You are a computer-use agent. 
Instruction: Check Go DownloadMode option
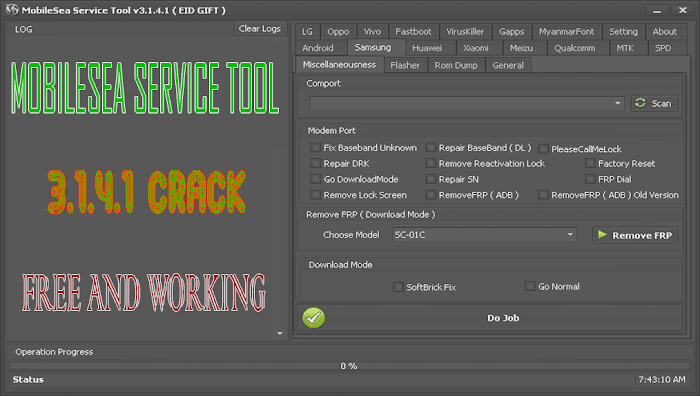tap(315, 179)
